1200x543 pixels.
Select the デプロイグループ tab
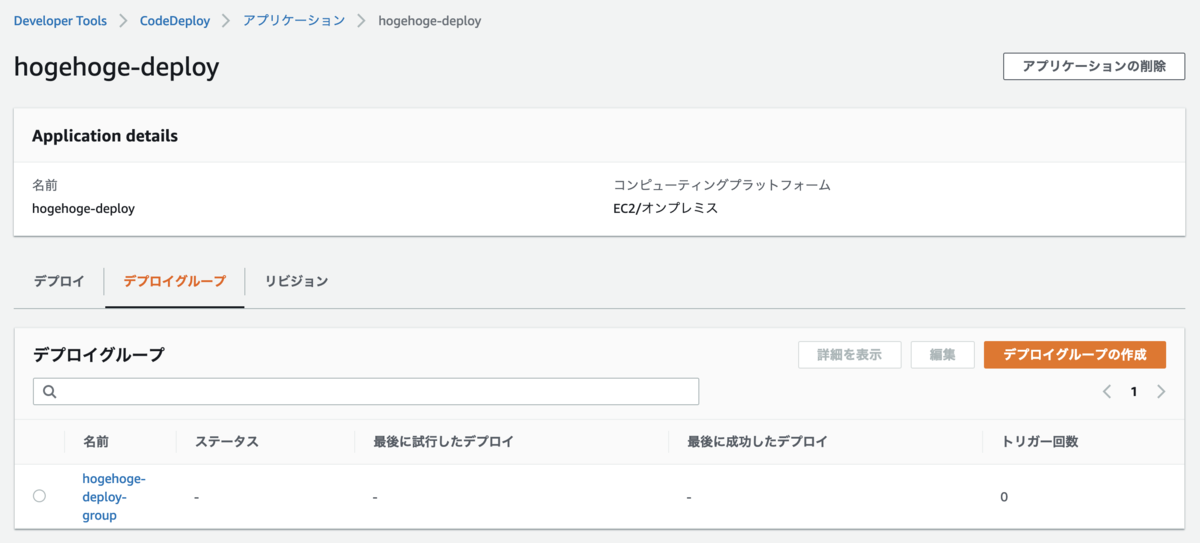coord(174,281)
